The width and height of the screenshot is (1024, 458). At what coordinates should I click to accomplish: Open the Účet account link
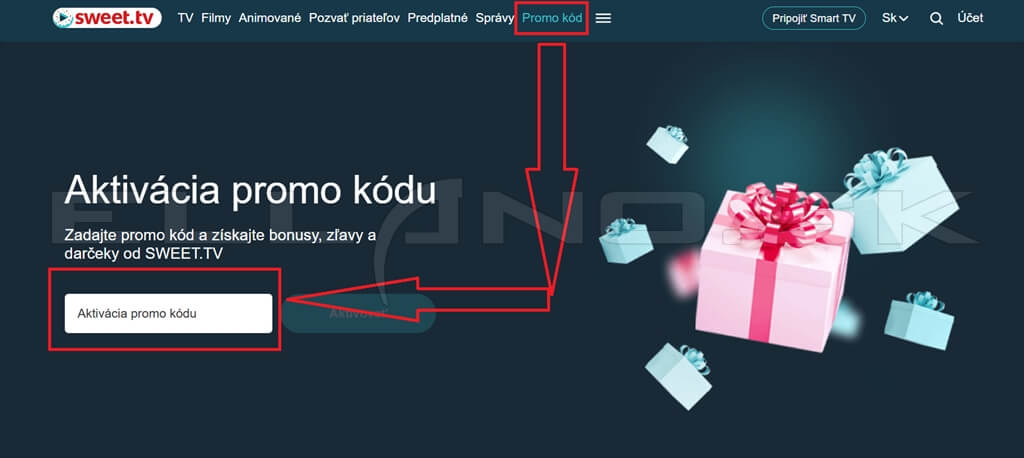(x=970, y=18)
